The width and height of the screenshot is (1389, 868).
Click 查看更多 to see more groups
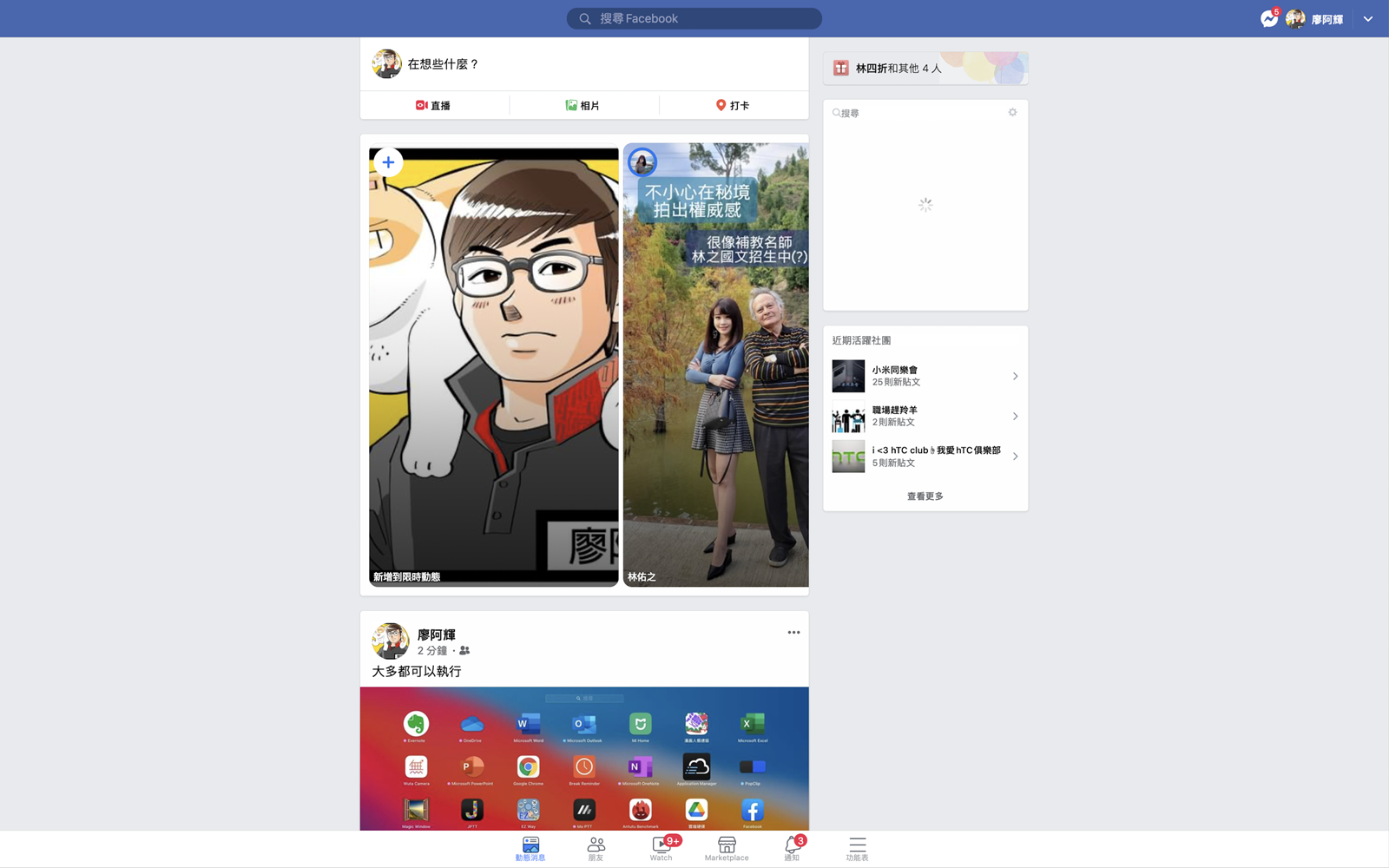click(x=925, y=496)
